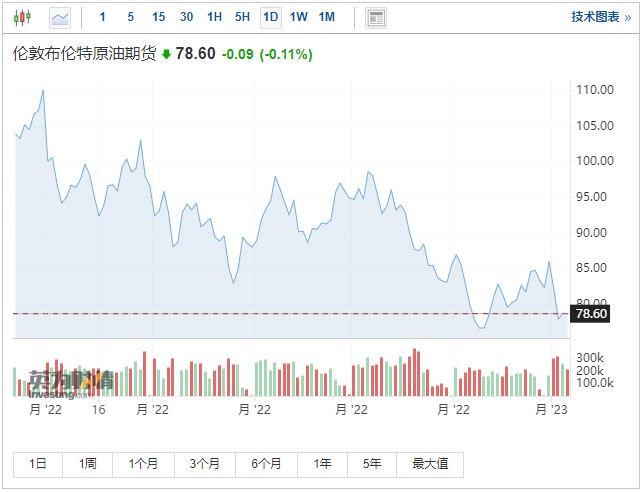Select the area line chart icon

[60, 17]
